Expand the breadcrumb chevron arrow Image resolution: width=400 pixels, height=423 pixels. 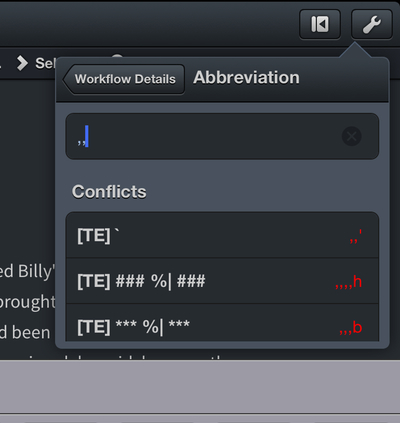point(22,63)
